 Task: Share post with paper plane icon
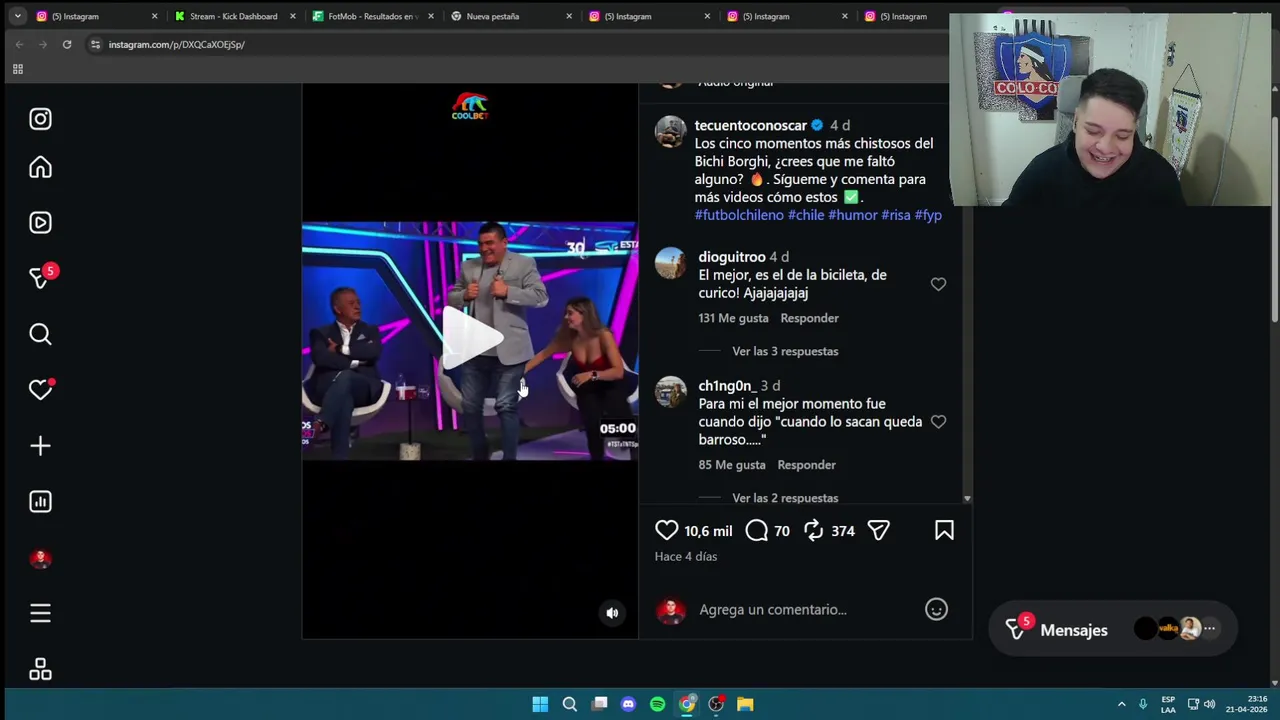pos(878,530)
